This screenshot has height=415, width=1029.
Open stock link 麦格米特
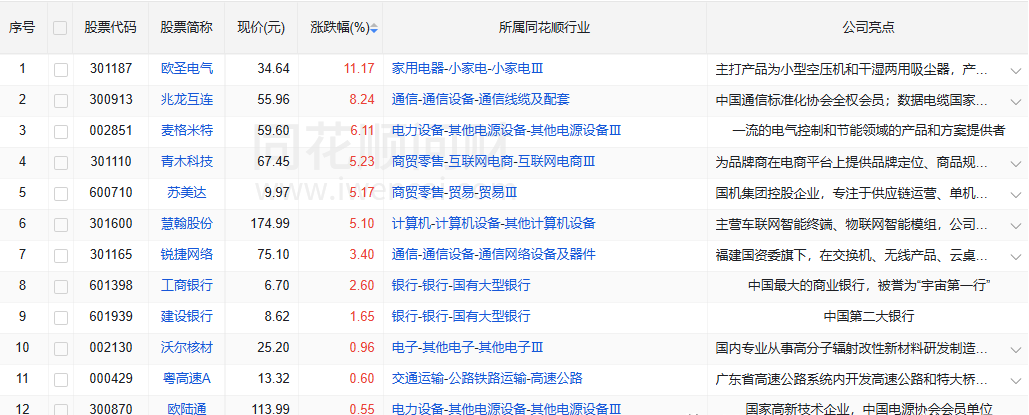pos(187,130)
